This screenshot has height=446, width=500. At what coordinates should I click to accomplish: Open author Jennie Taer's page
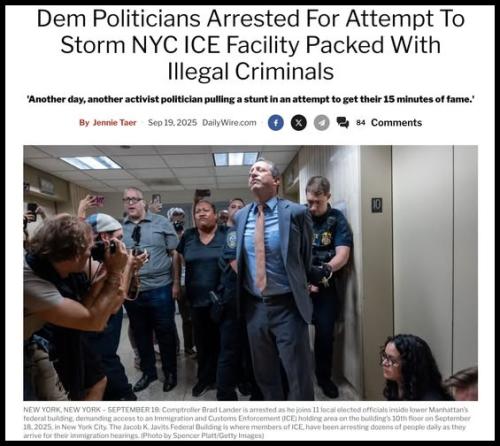pyautogui.click(x=115, y=123)
